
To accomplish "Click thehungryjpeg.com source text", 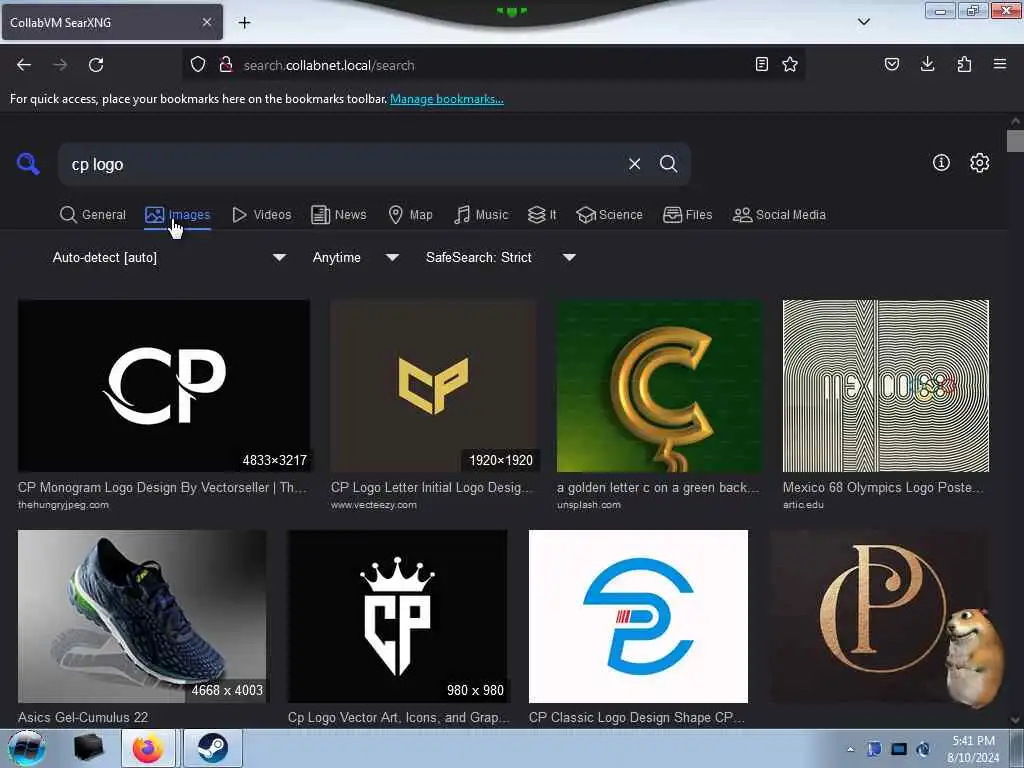I will [63, 505].
